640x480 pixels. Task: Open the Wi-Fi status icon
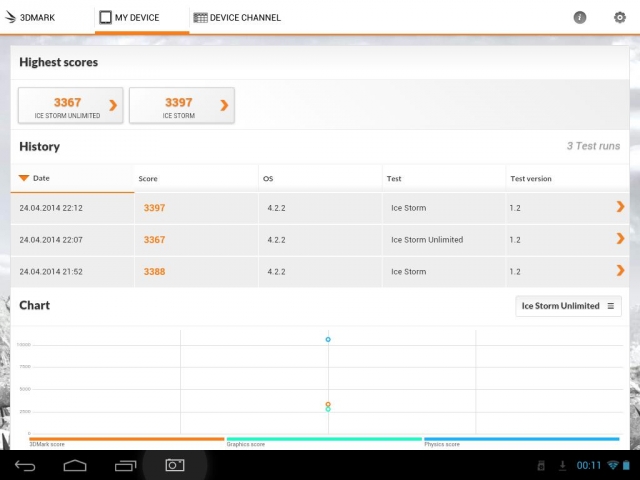pos(613,465)
